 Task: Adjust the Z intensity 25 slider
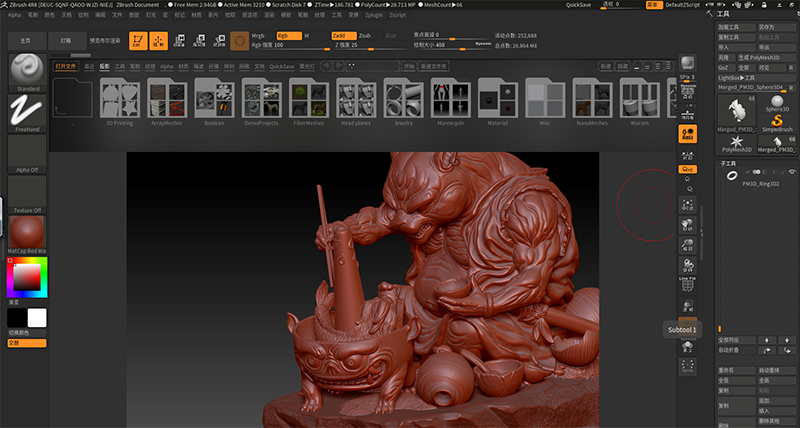click(371, 45)
